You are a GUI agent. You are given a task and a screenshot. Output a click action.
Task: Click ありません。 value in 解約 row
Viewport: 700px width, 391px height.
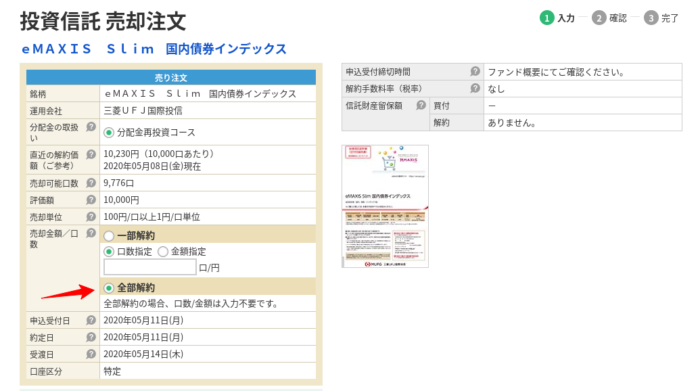[512, 123]
